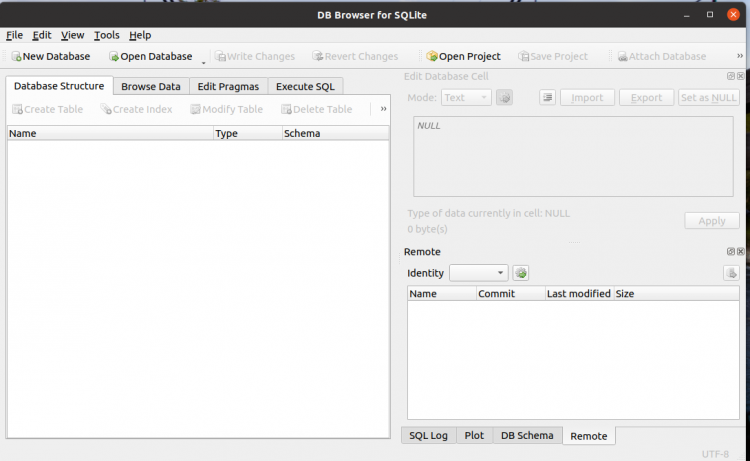Click the Delete Table button
Screen dimensions: 750x461
(317, 109)
